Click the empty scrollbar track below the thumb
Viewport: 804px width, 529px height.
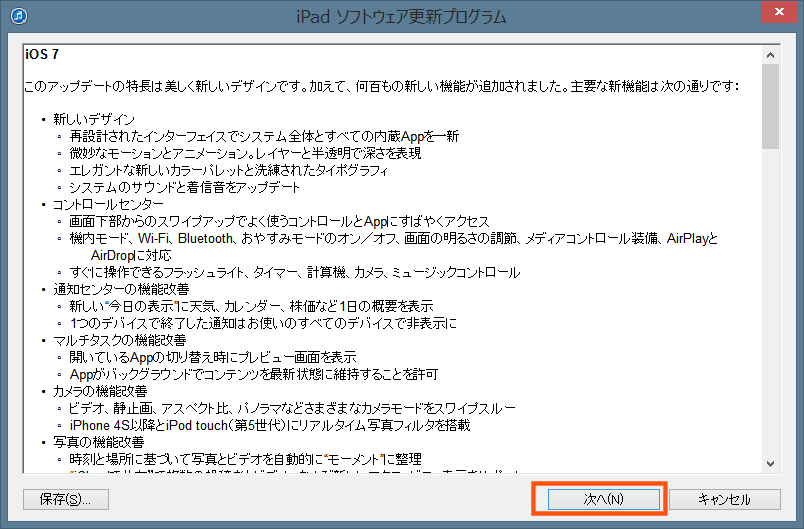(770, 300)
